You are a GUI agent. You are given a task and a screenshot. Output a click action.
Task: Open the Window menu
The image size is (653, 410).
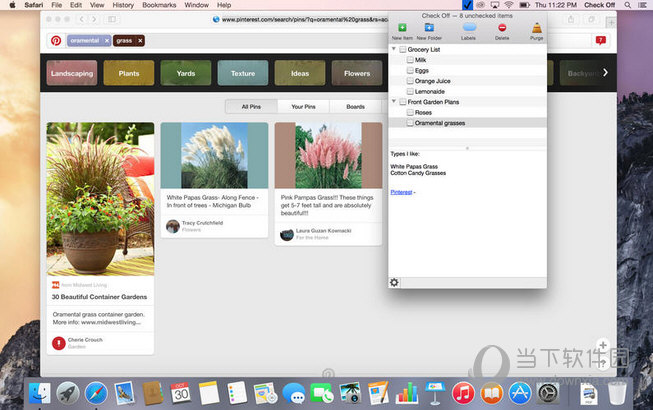197,5
